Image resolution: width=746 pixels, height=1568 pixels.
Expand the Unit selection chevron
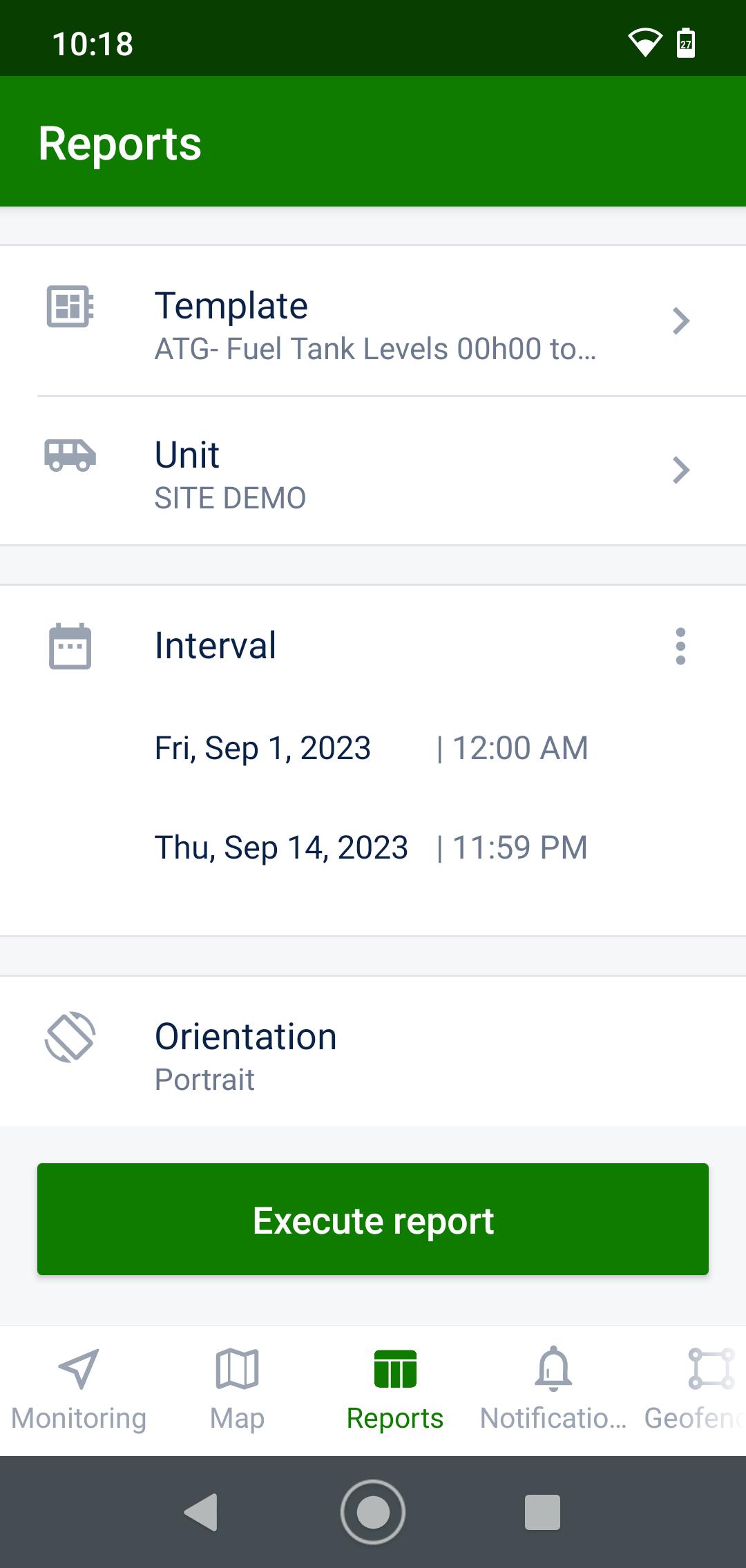(x=681, y=470)
